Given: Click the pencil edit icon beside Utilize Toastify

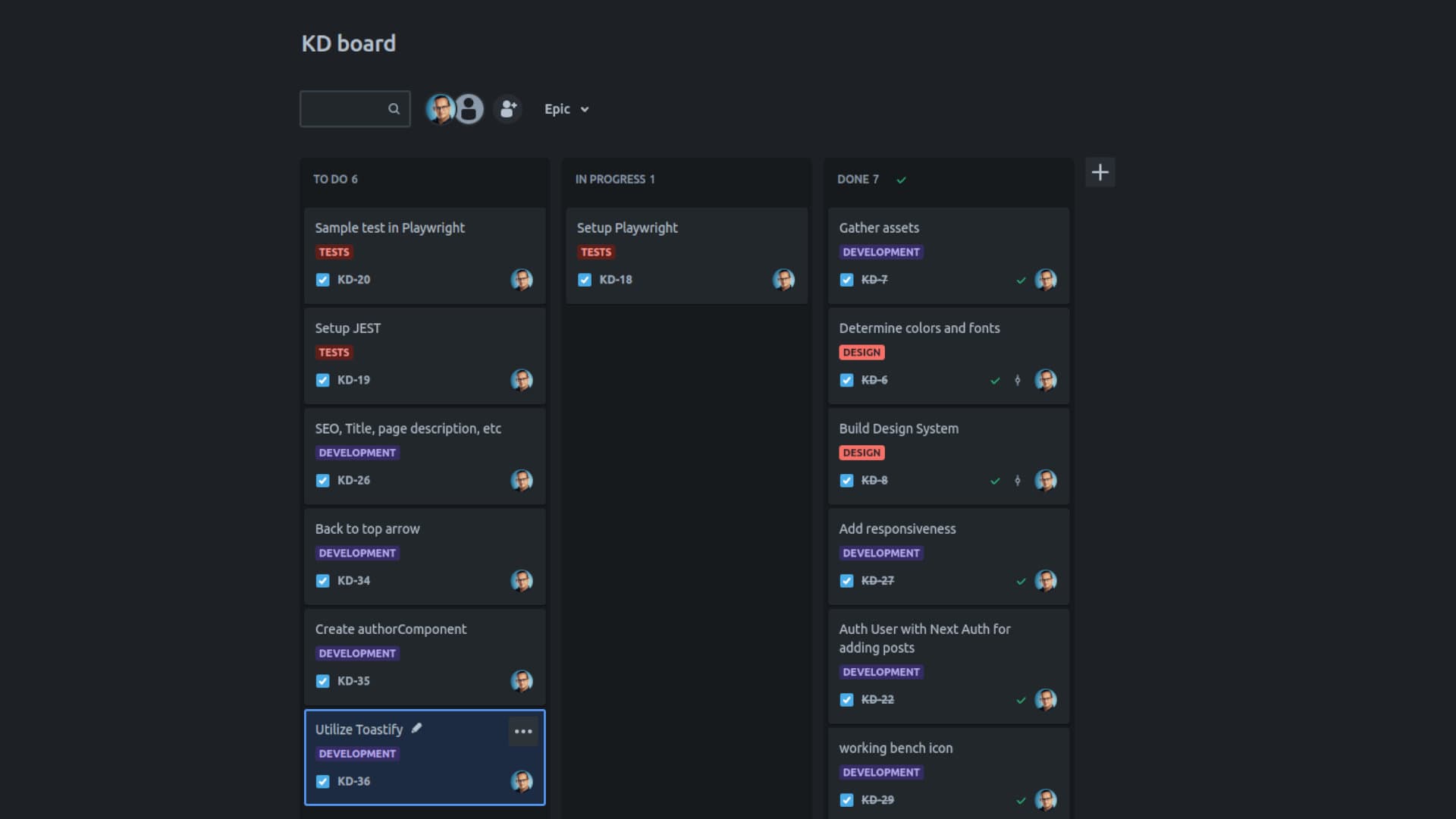Looking at the screenshot, I should (x=416, y=729).
